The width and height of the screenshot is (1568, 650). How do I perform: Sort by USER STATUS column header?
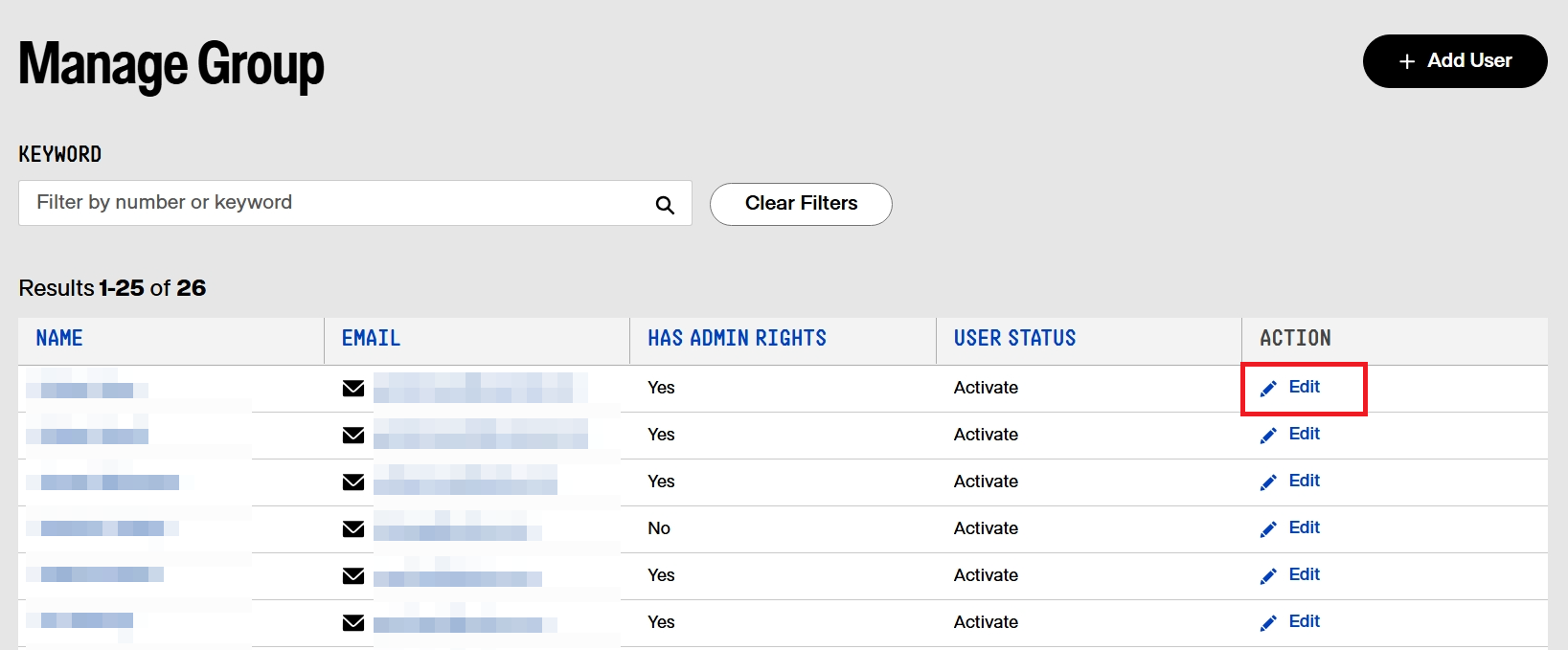pos(1014,338)
